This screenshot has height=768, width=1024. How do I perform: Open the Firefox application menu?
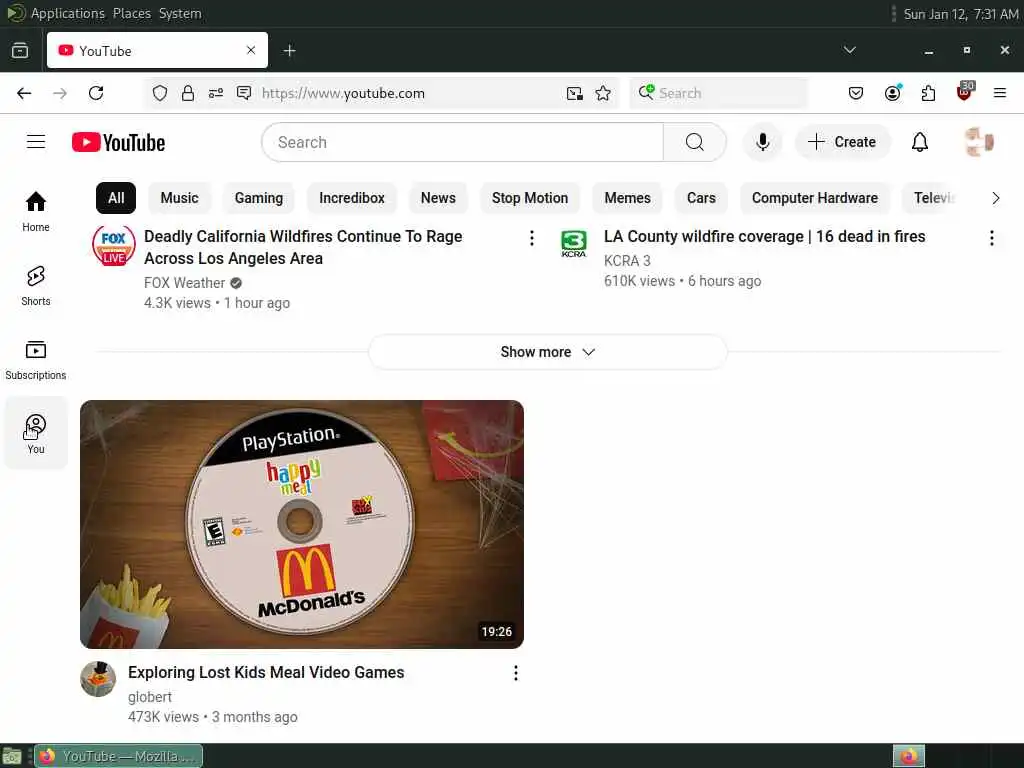pos(999,93)
